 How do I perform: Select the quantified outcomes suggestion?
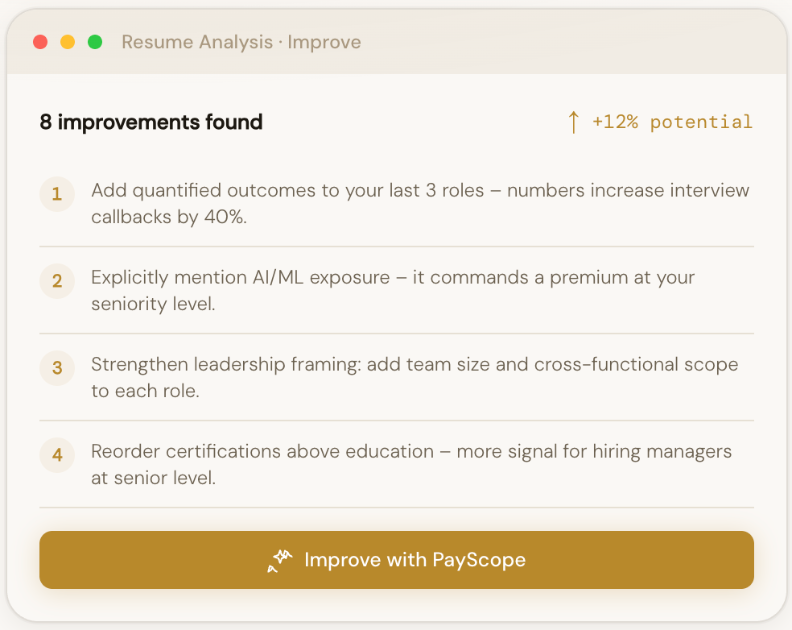point(420,203)
